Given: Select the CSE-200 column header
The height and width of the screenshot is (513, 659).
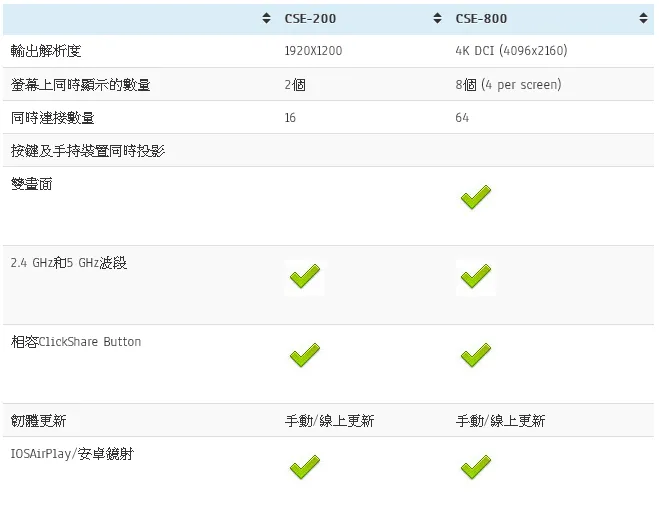Looking at the screenshot, I should (x=310, y=18).
